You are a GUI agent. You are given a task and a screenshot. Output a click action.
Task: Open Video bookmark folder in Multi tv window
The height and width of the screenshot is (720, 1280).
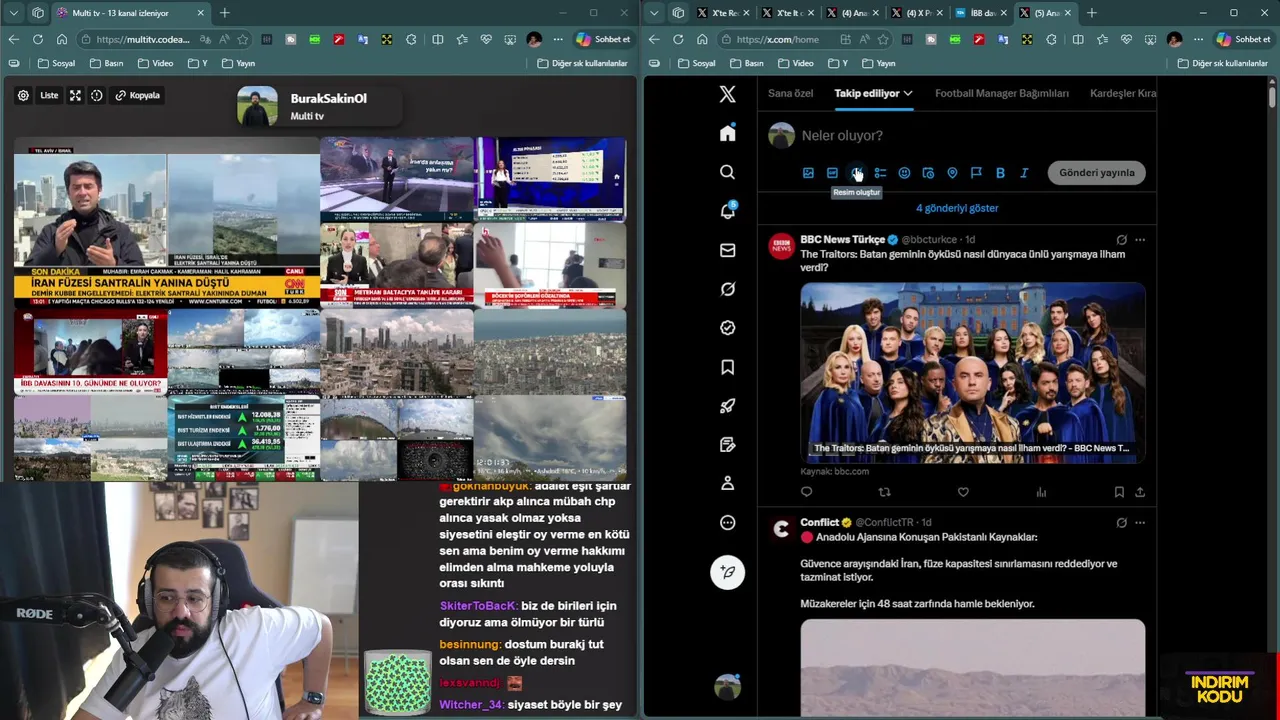tap(156, 63)
